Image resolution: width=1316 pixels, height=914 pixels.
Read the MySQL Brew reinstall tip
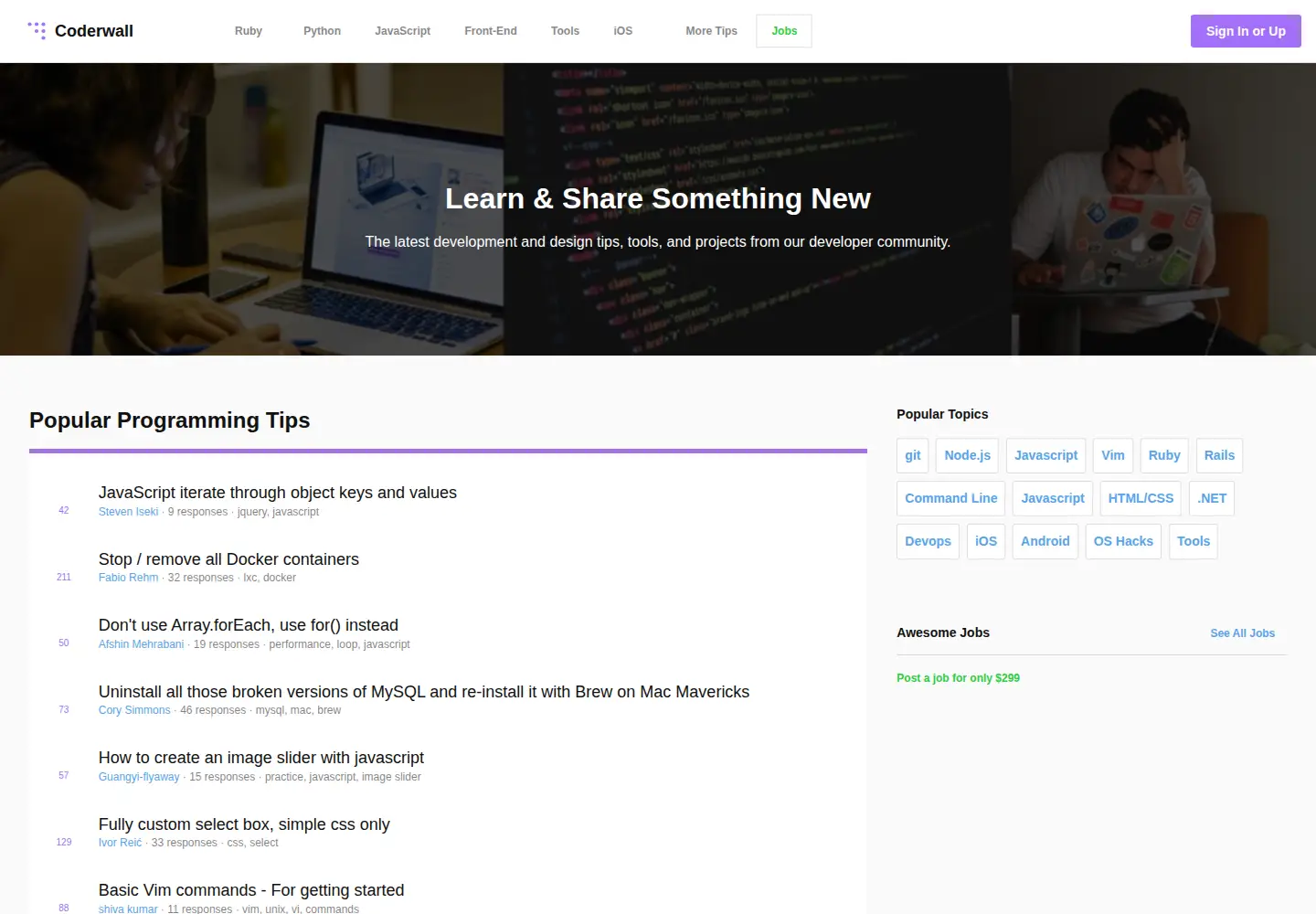point(424,692)
